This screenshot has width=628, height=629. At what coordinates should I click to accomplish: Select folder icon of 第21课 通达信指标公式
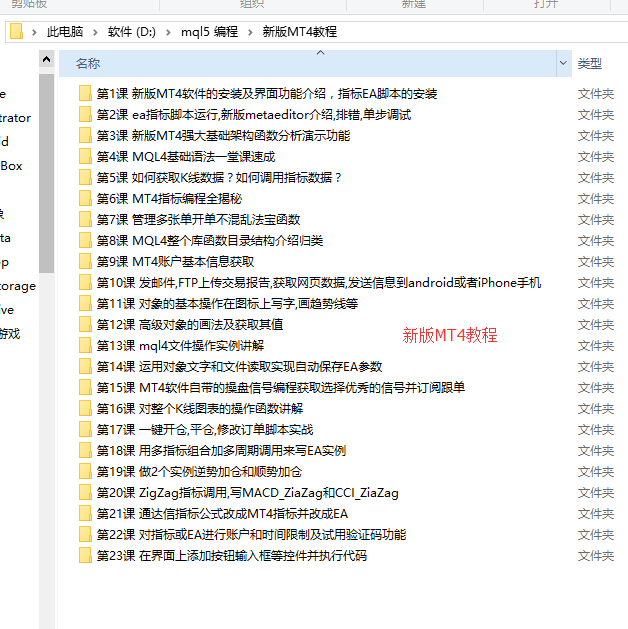[x=85, y=513]
